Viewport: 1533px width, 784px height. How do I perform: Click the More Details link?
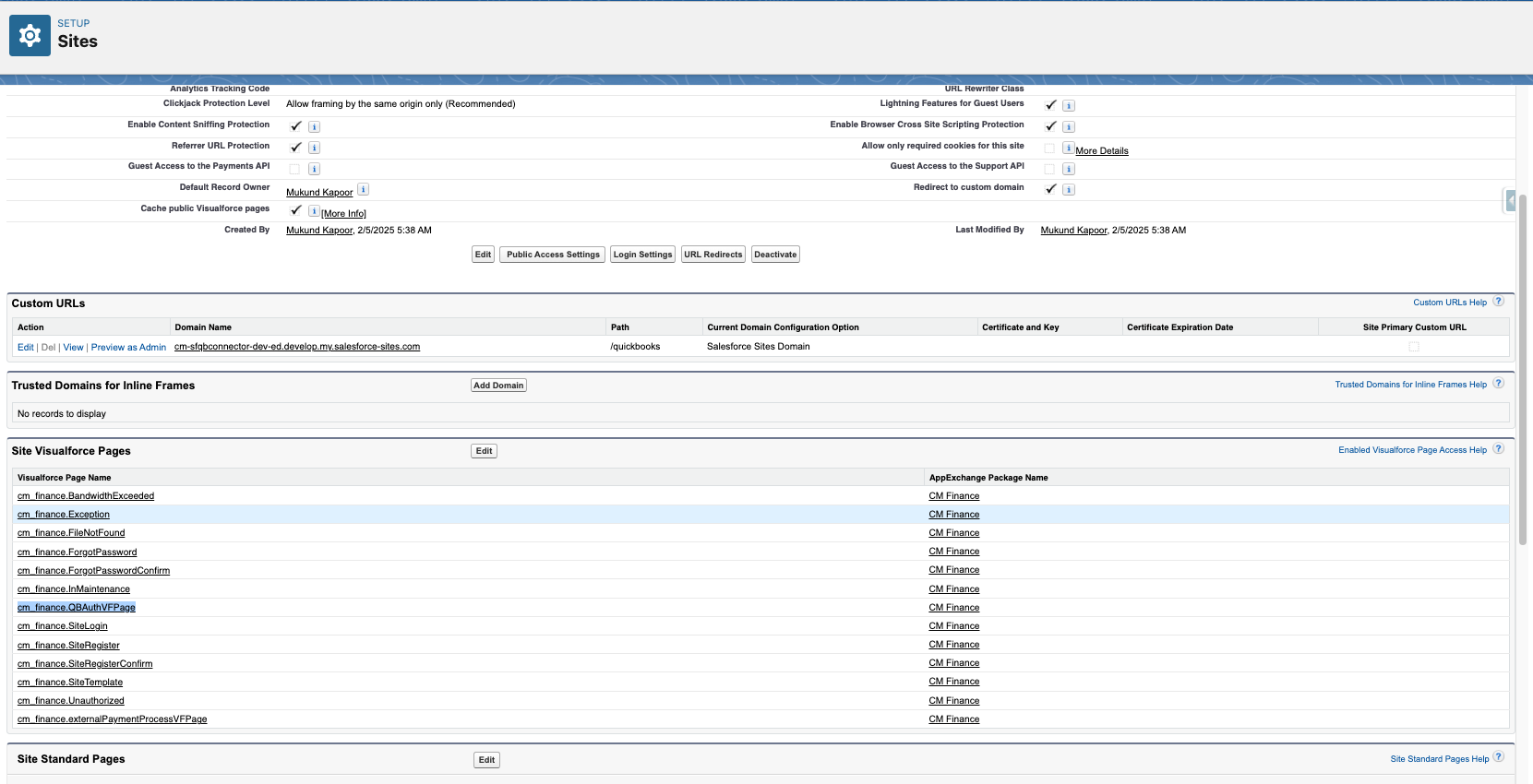click(x=1102, y=151)
